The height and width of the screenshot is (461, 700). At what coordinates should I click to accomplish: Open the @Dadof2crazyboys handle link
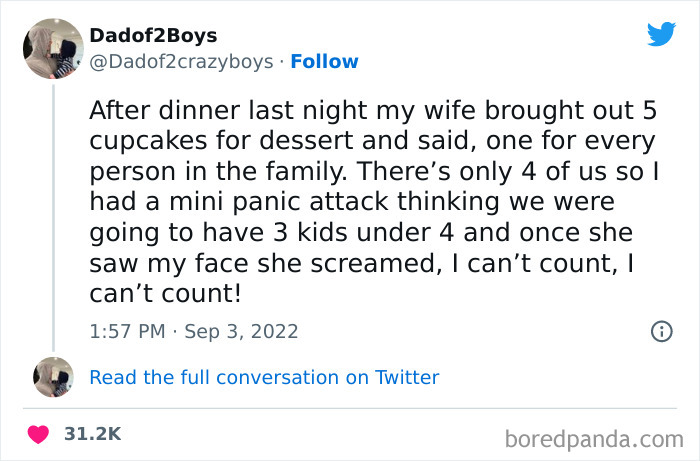(181, 62)
